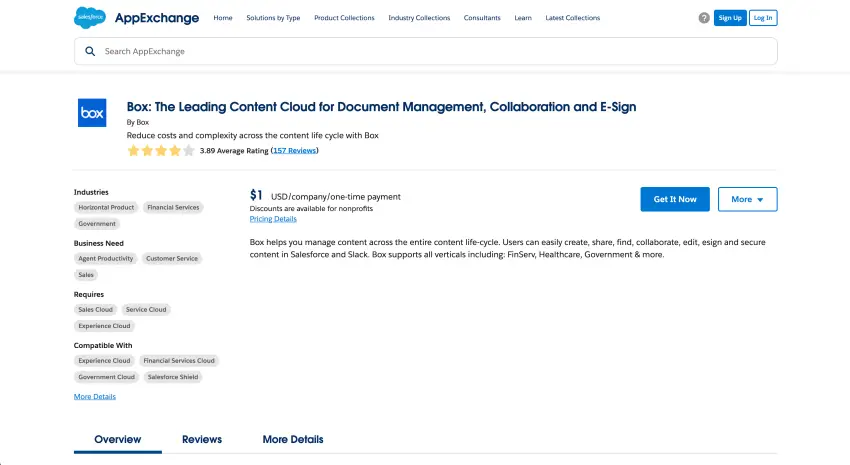Click the Sign Up button
850x465 pixels.
pos(730,18)
